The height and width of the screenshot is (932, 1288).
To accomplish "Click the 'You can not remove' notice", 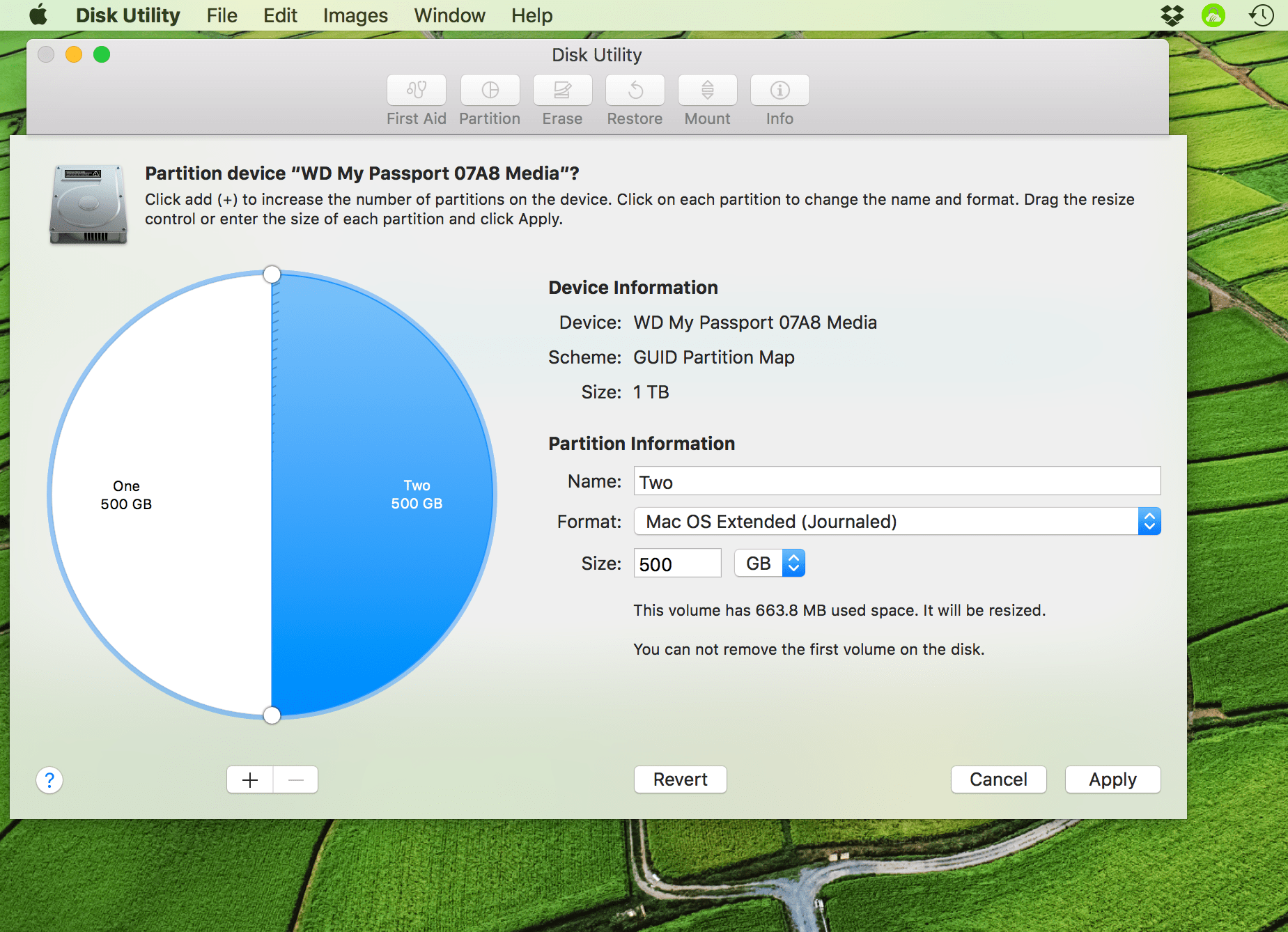I will pyautogui.click(x=809, y=649).
